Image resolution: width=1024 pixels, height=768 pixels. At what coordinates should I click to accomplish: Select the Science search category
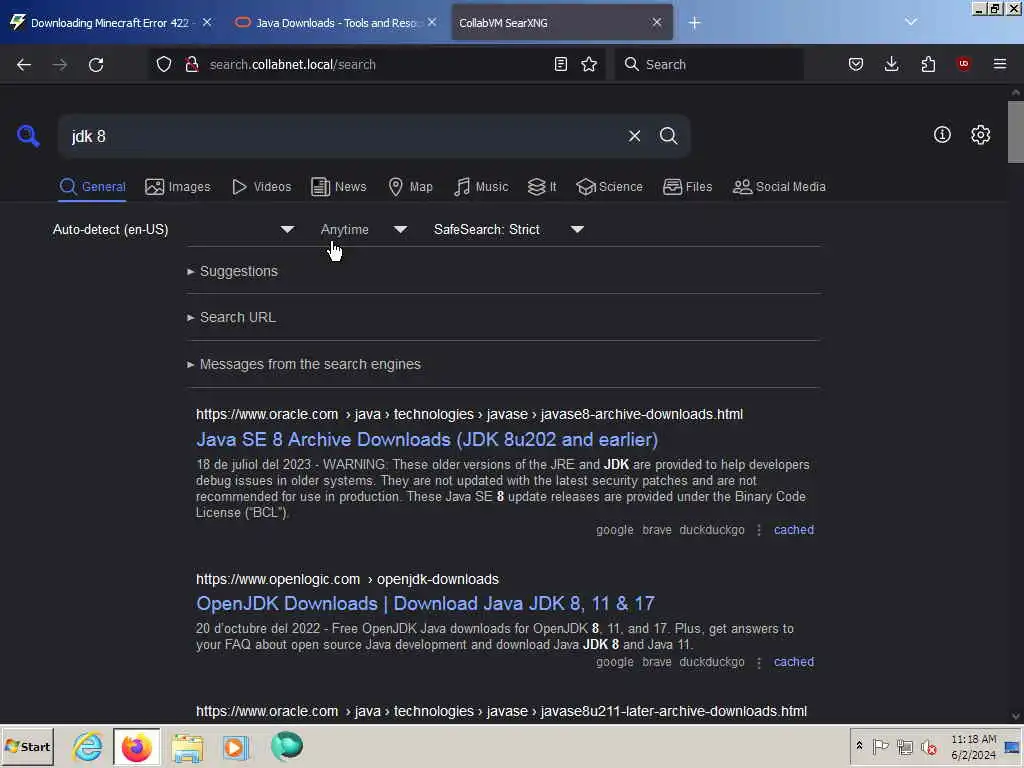pos(609,187)
